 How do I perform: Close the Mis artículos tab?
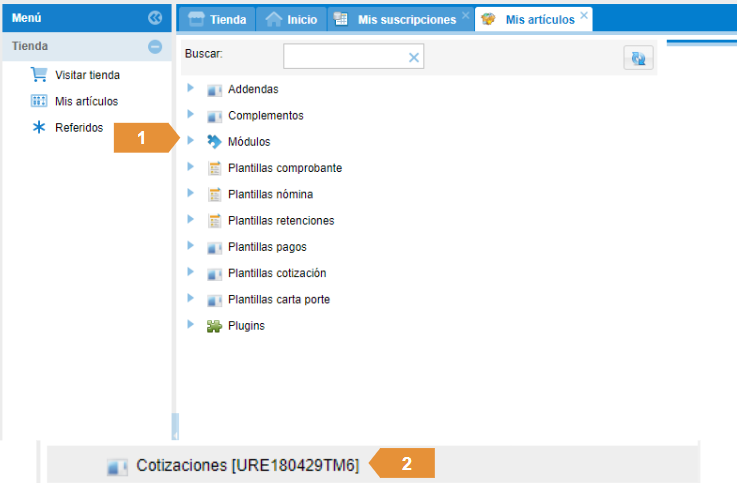pyautogui.click(x=585, y=16)
